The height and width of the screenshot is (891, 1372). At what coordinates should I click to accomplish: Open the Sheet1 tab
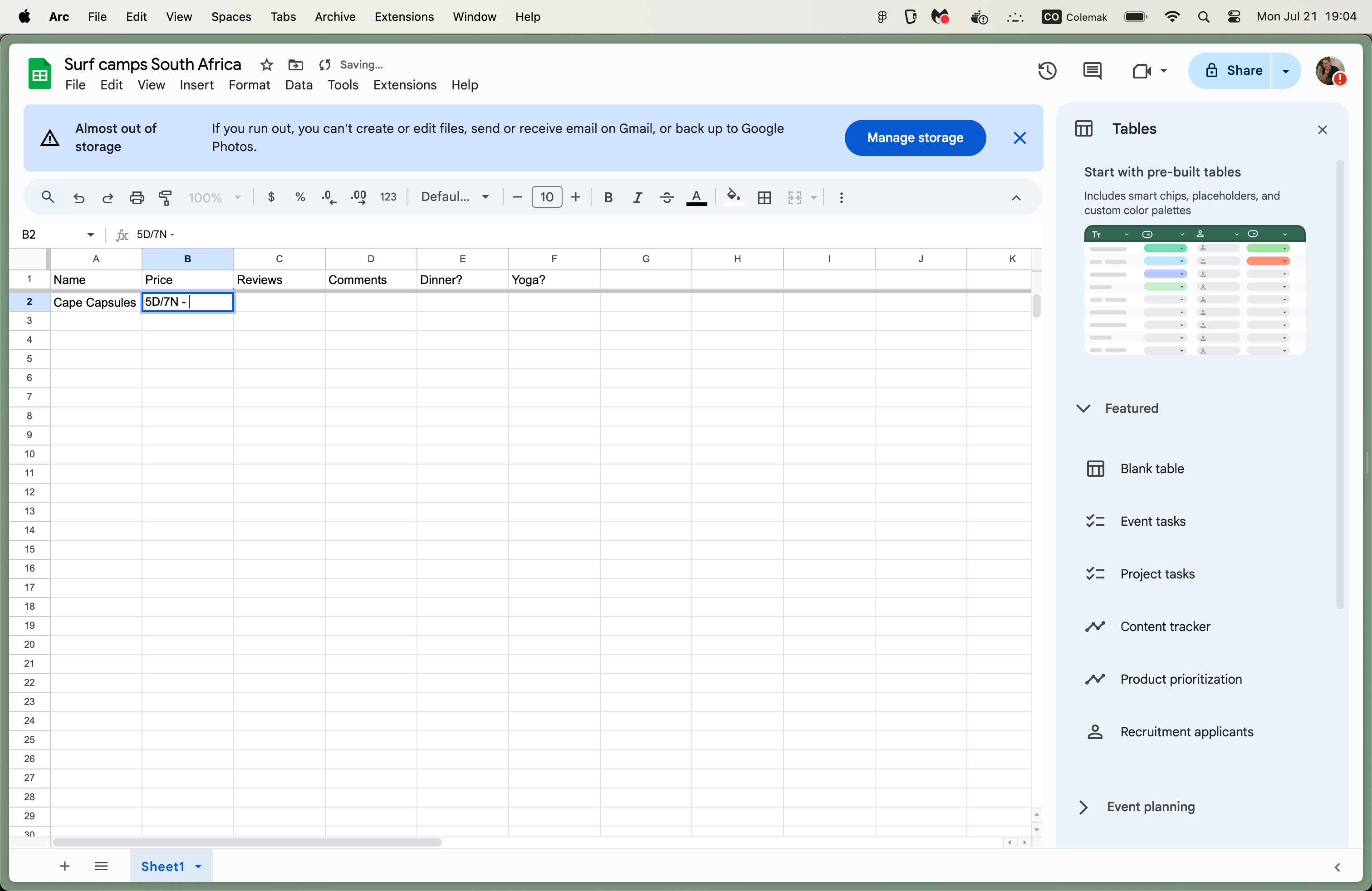coord(163,866)
